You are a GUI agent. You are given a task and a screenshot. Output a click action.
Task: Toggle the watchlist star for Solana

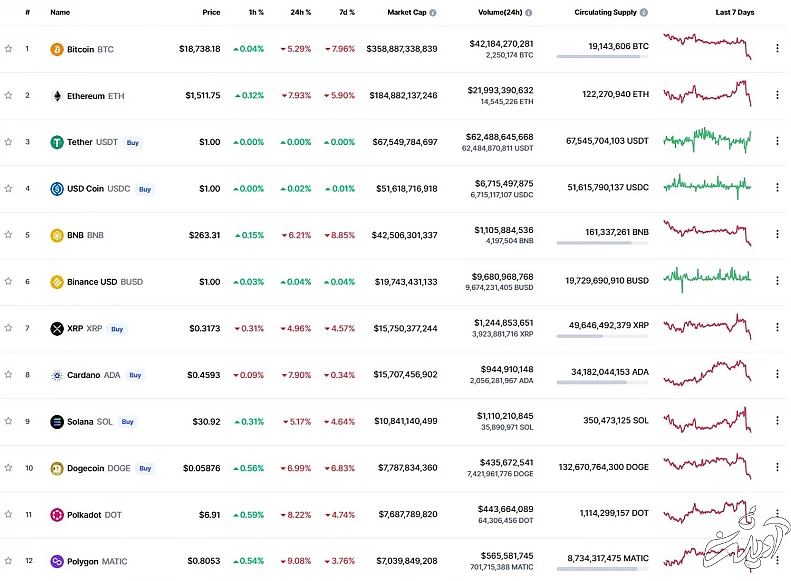coord(8,422)
